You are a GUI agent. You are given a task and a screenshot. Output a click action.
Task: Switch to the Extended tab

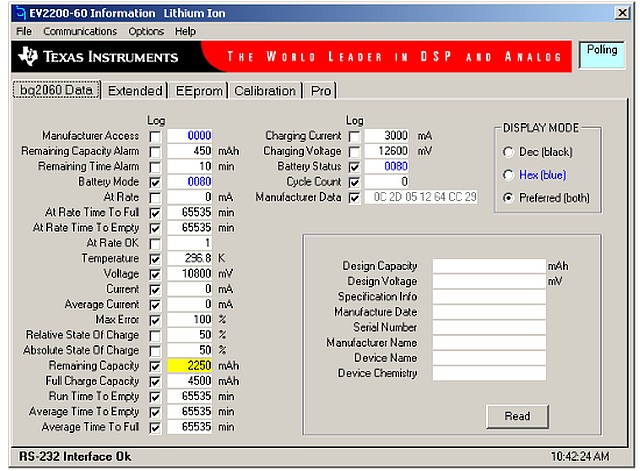click(135, 91)
